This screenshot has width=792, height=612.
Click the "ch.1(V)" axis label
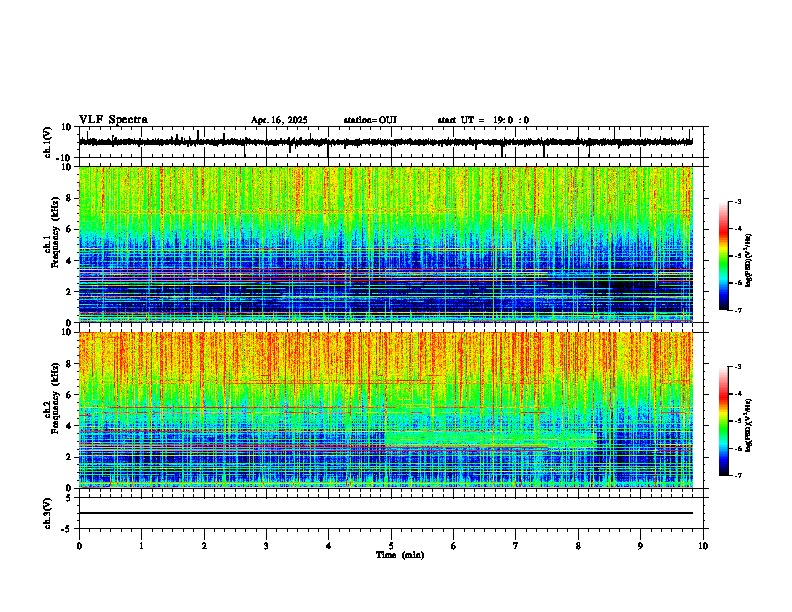48,142
